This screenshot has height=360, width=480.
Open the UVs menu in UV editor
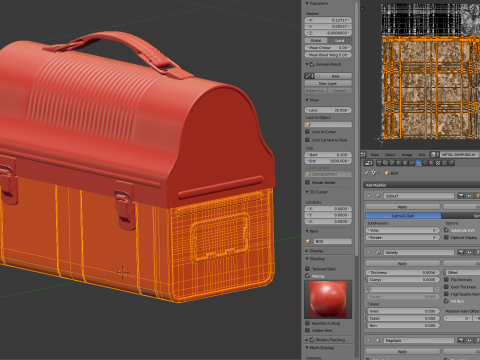(x=422, y=155)
